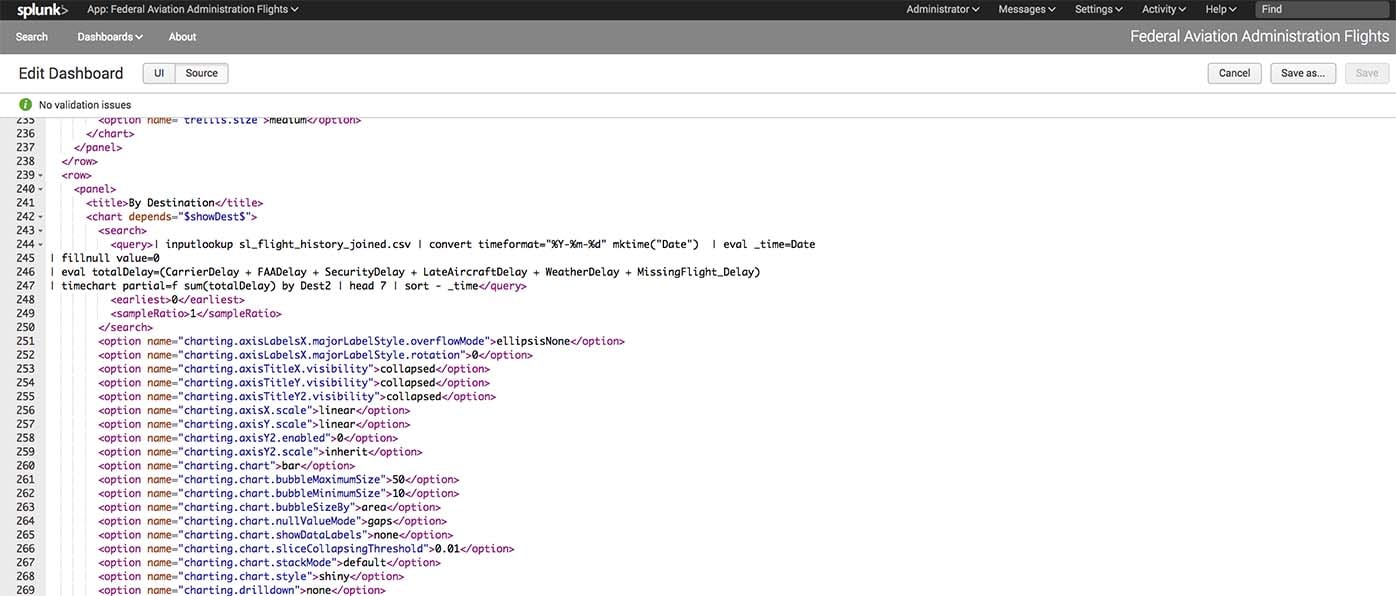The width and height of the screenshot is (1396, 596).
Task: Click the "eval totalDelay" line
Action: click(x=405, y=272)
